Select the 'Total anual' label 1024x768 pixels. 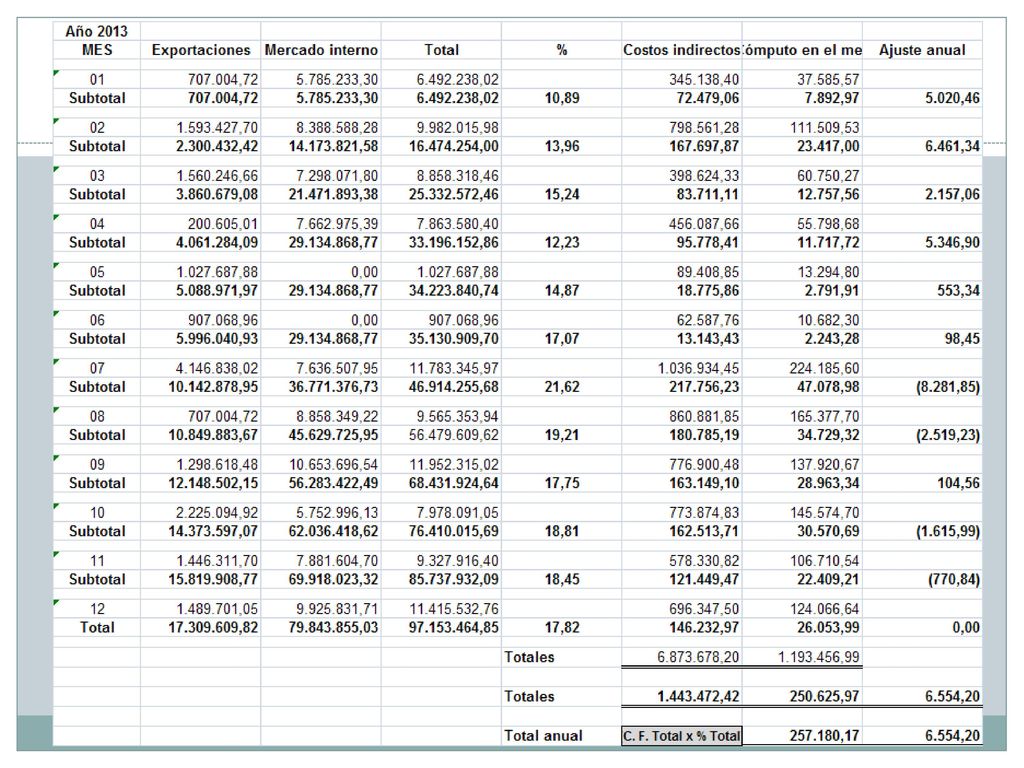point(543,735)
